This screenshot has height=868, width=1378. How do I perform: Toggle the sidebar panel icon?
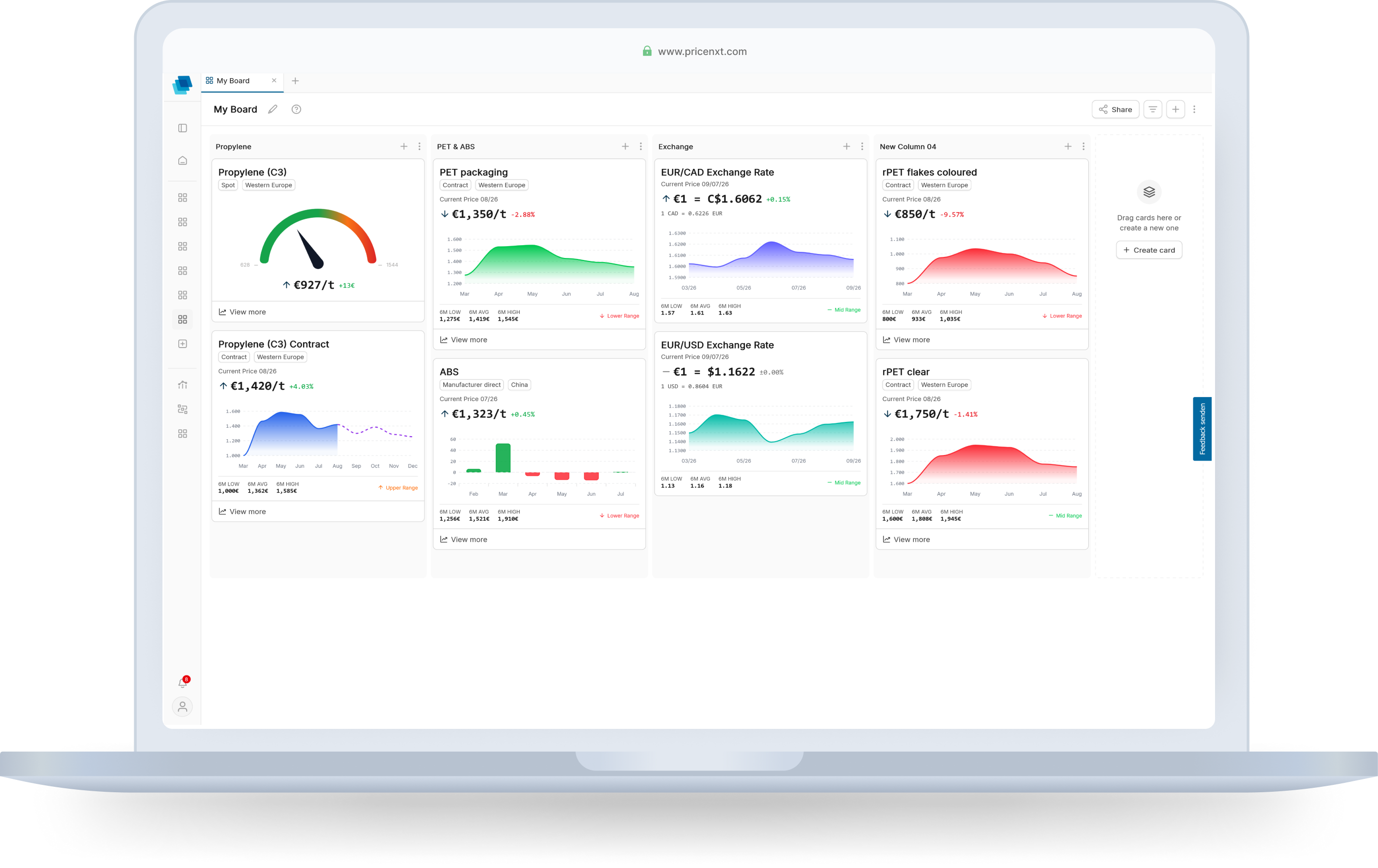click(x=183, y=128)
